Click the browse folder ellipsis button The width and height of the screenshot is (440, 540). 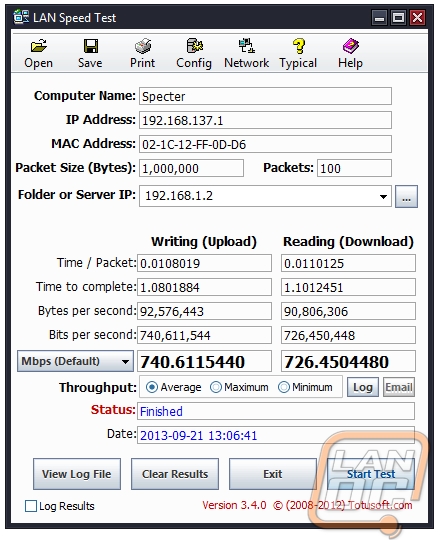point(406,197)
